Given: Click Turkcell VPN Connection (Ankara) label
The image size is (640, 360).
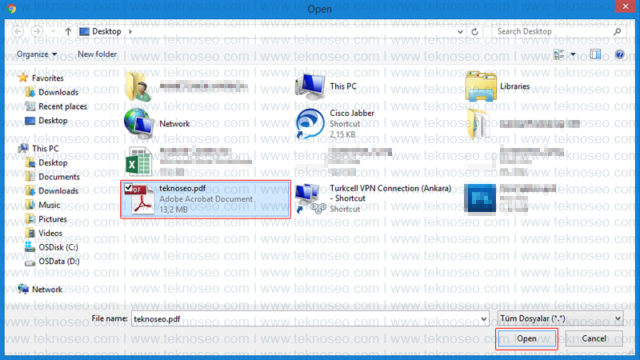Looking at the screenshot, I should click(x=391, y=193).
